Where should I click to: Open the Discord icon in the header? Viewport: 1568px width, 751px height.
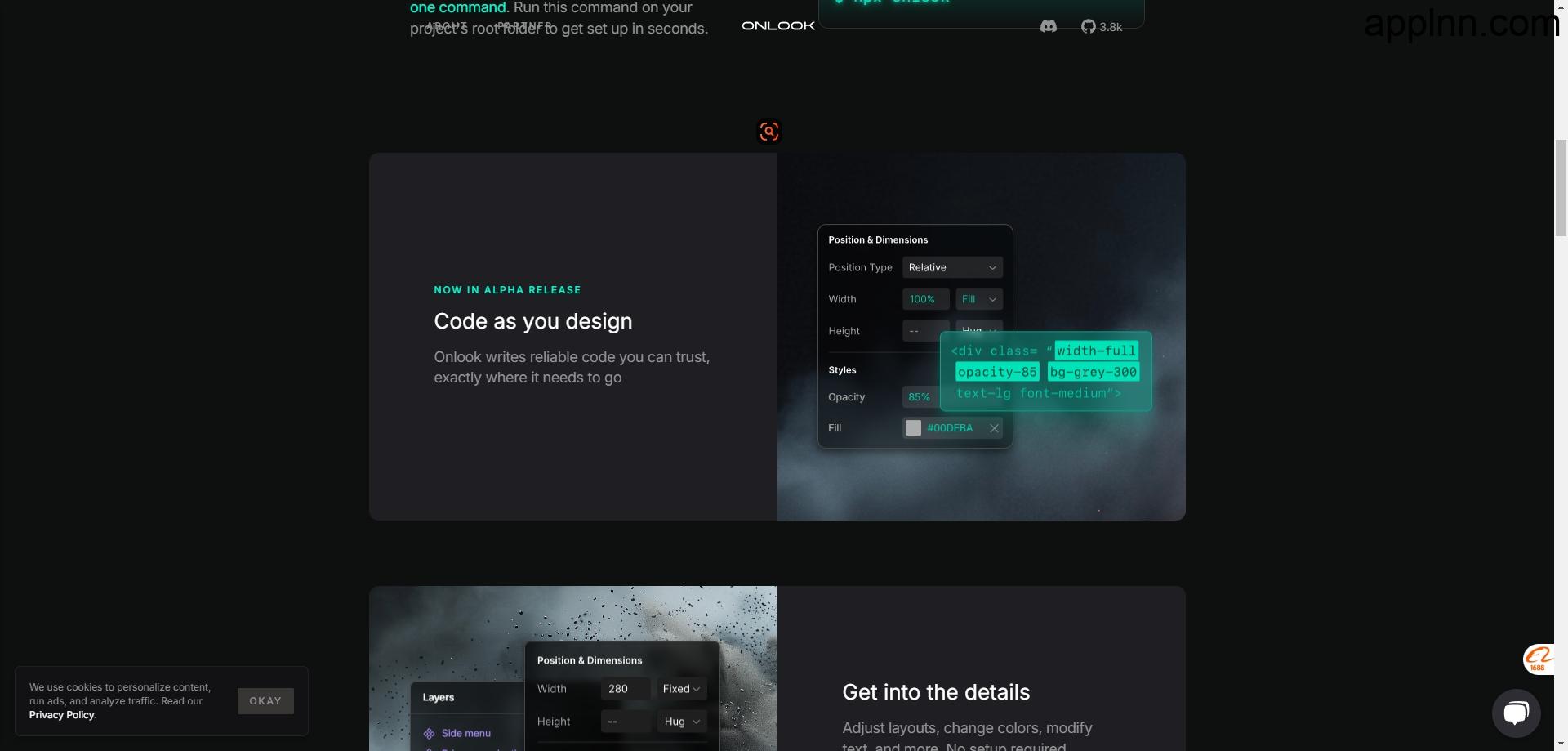point(1049,27)
